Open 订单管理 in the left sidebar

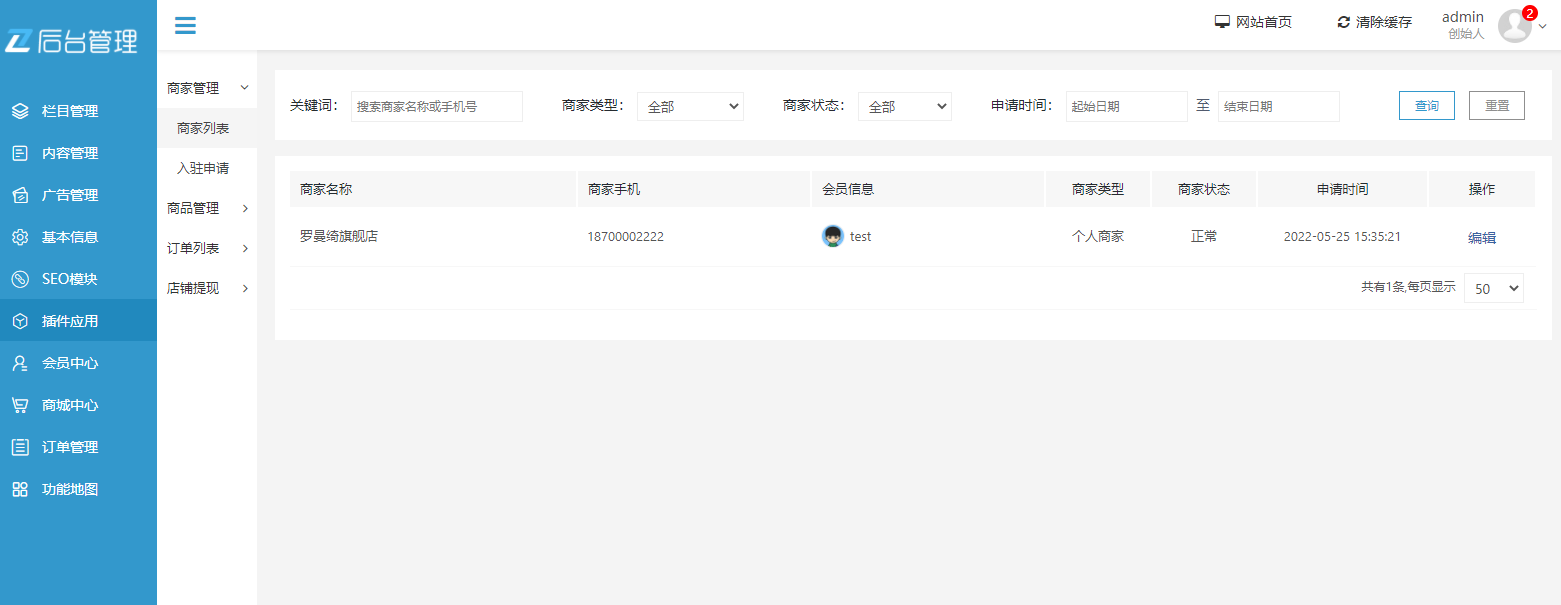[x=70, y=447]
